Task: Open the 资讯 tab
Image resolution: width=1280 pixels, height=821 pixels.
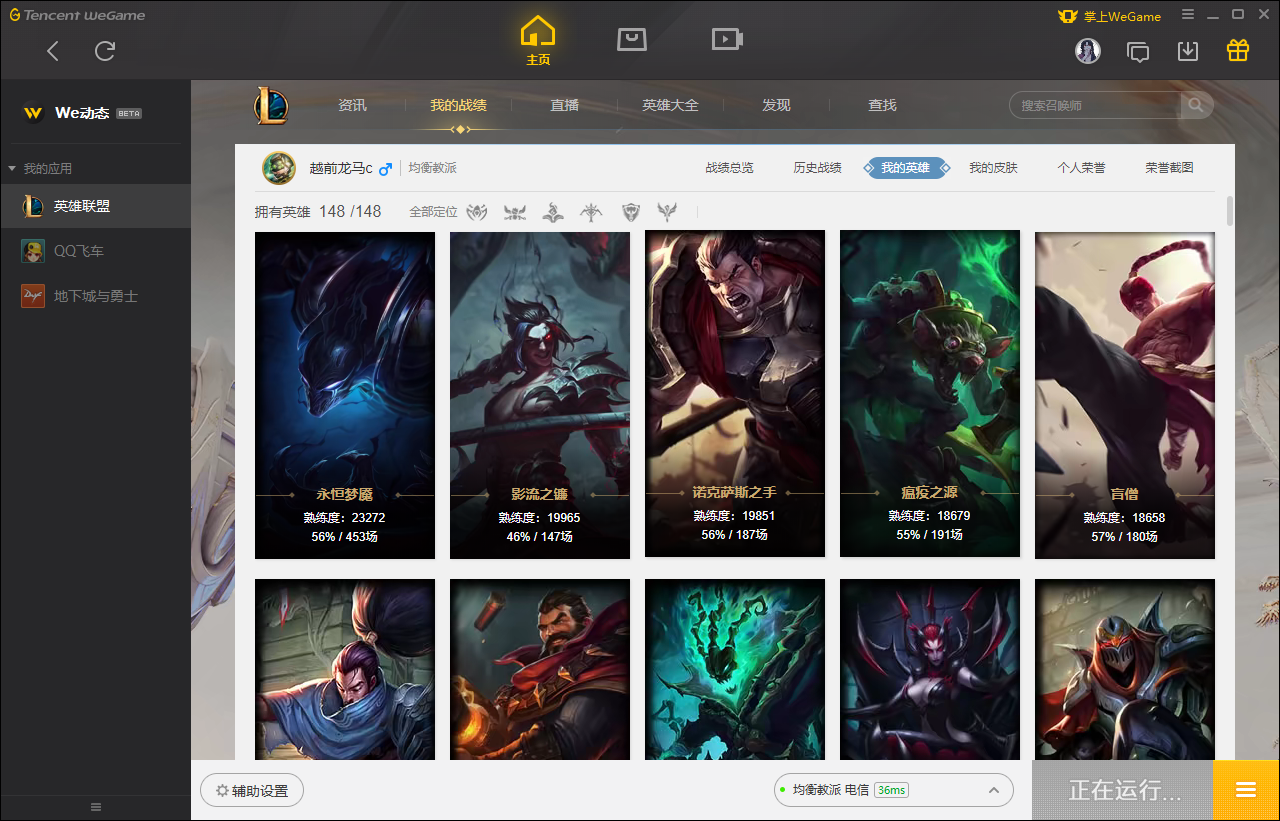Action: (x=352, y=105)
